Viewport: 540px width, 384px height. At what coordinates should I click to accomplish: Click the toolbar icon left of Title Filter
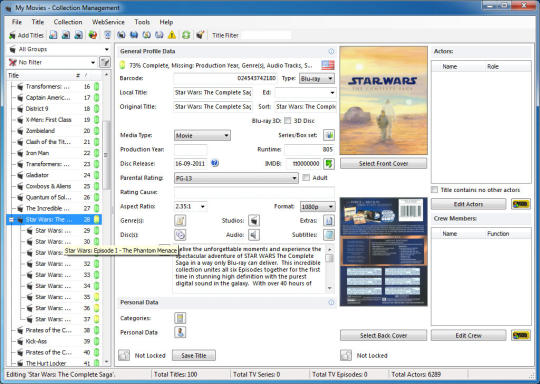pyautogui.click(x=200, y=35)
